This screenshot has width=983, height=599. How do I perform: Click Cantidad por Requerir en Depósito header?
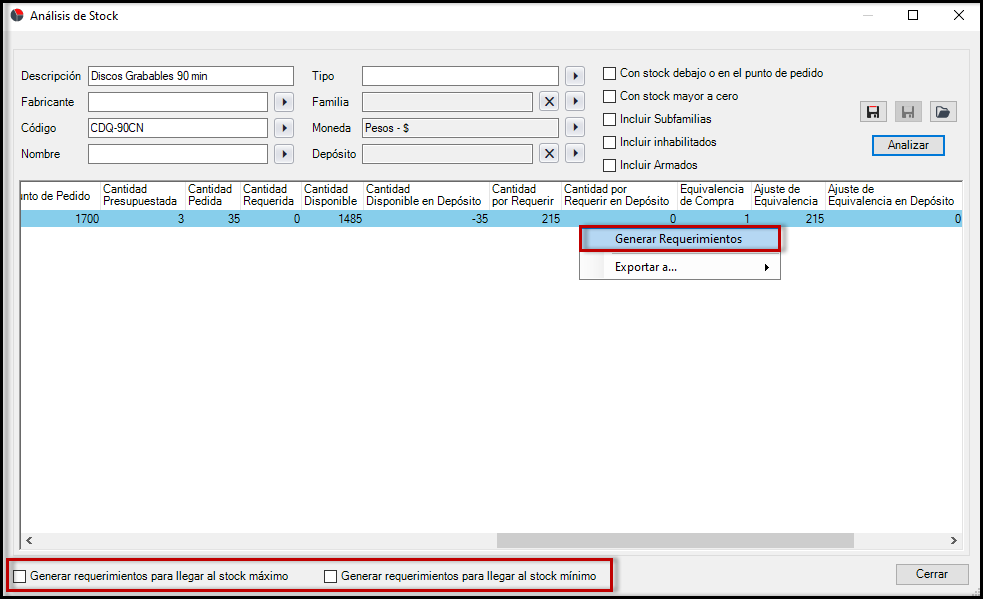(x=619, y=195)
